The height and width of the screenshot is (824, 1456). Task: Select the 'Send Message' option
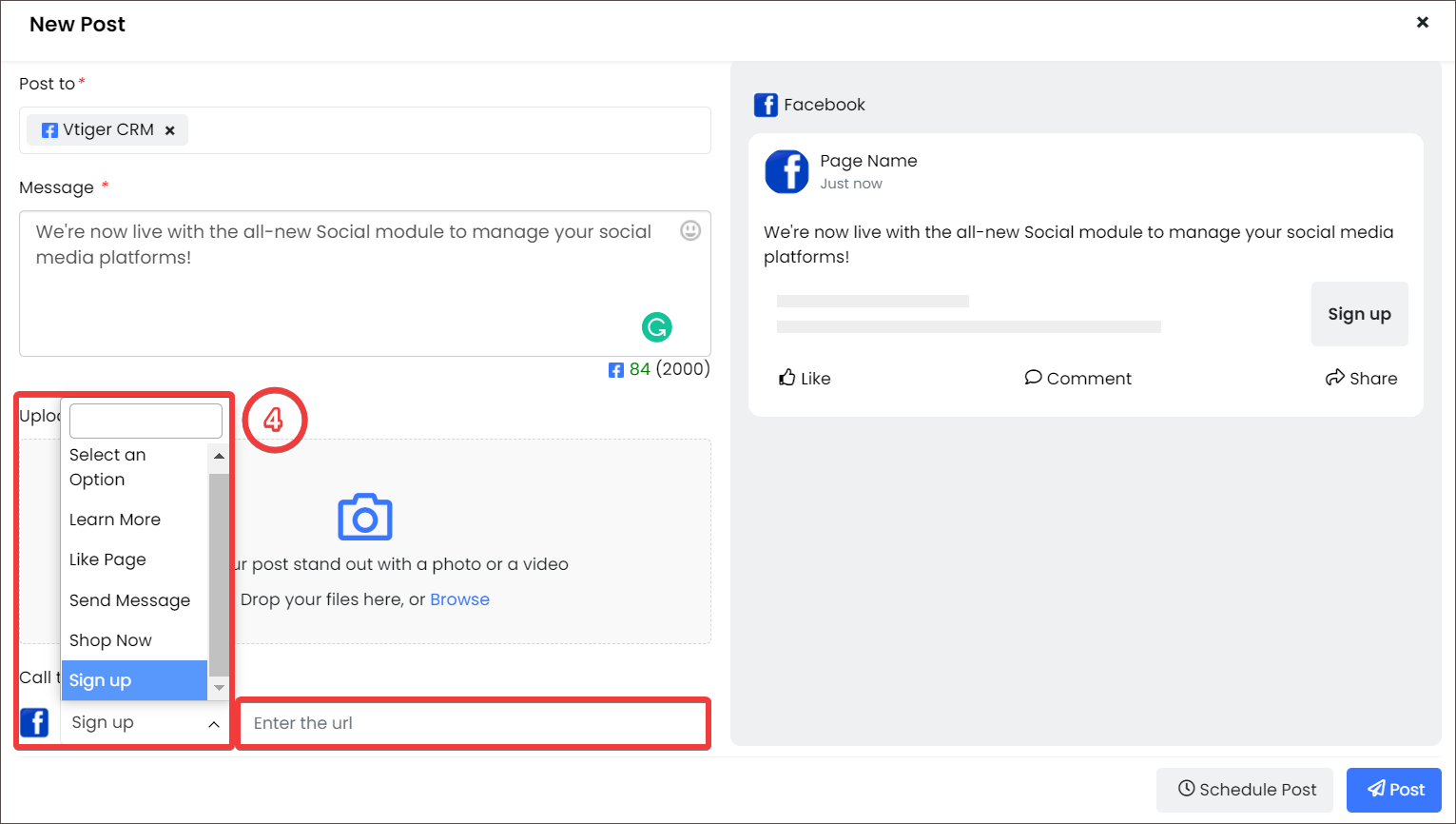point(130,600)
